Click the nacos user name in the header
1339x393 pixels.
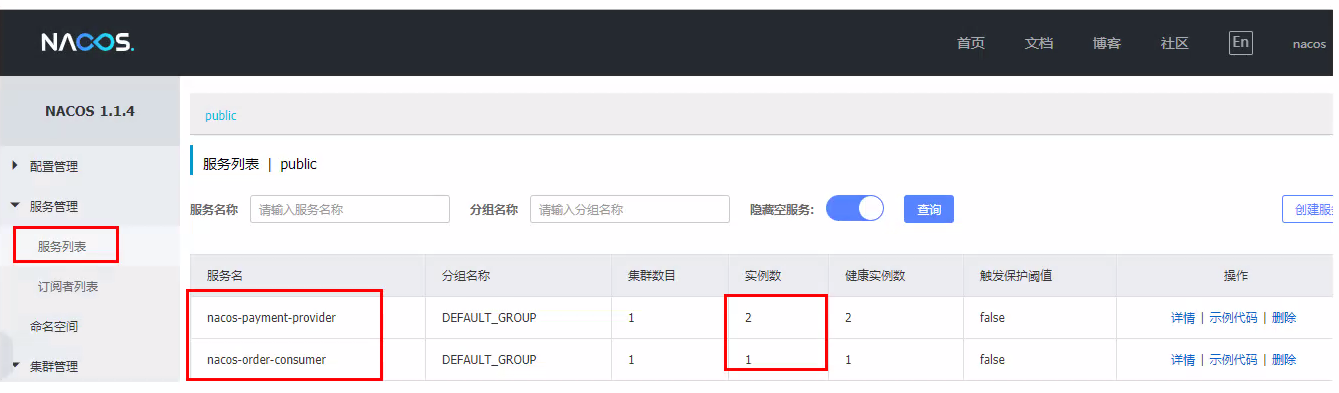click(1309, 44)
